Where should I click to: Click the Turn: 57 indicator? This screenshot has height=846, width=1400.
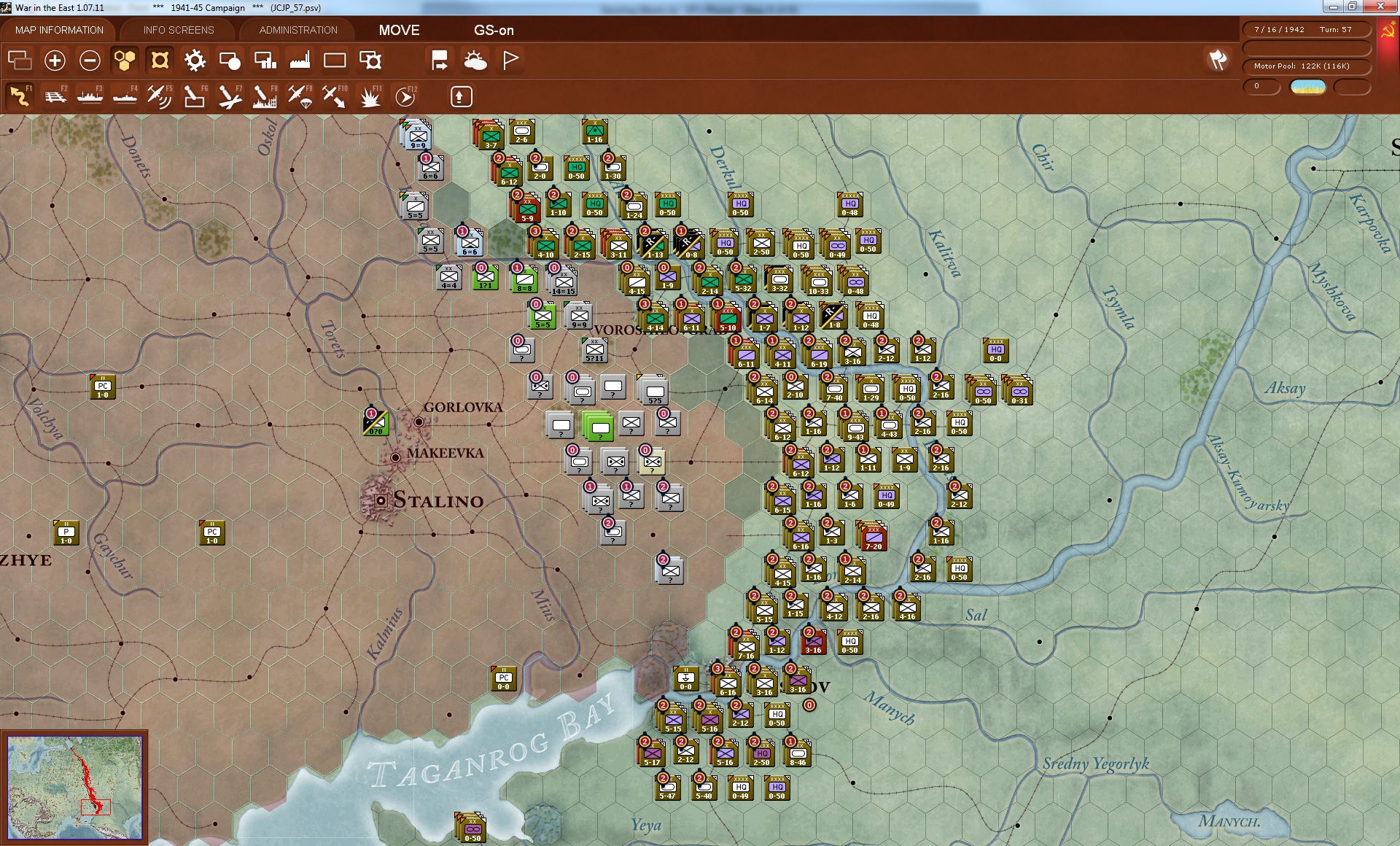coord(1335,30)
